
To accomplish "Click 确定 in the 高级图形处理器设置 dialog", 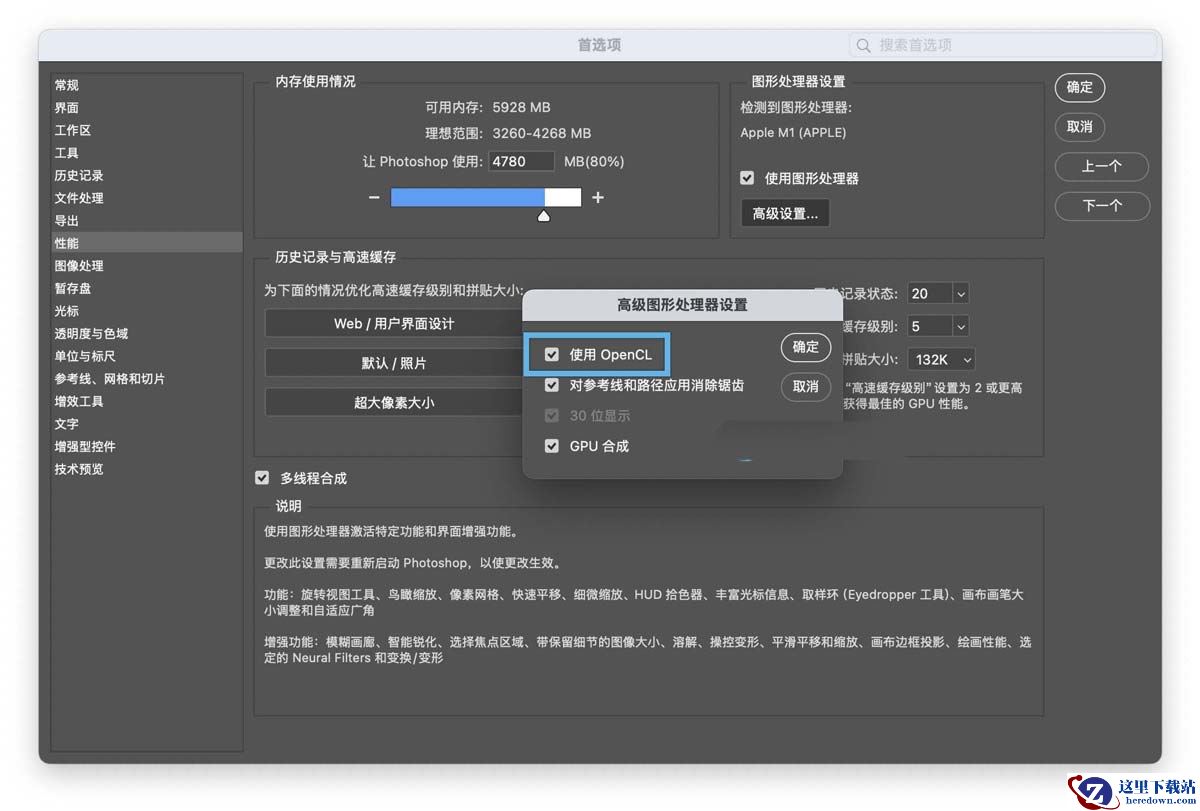I will [x=806, y=347].
